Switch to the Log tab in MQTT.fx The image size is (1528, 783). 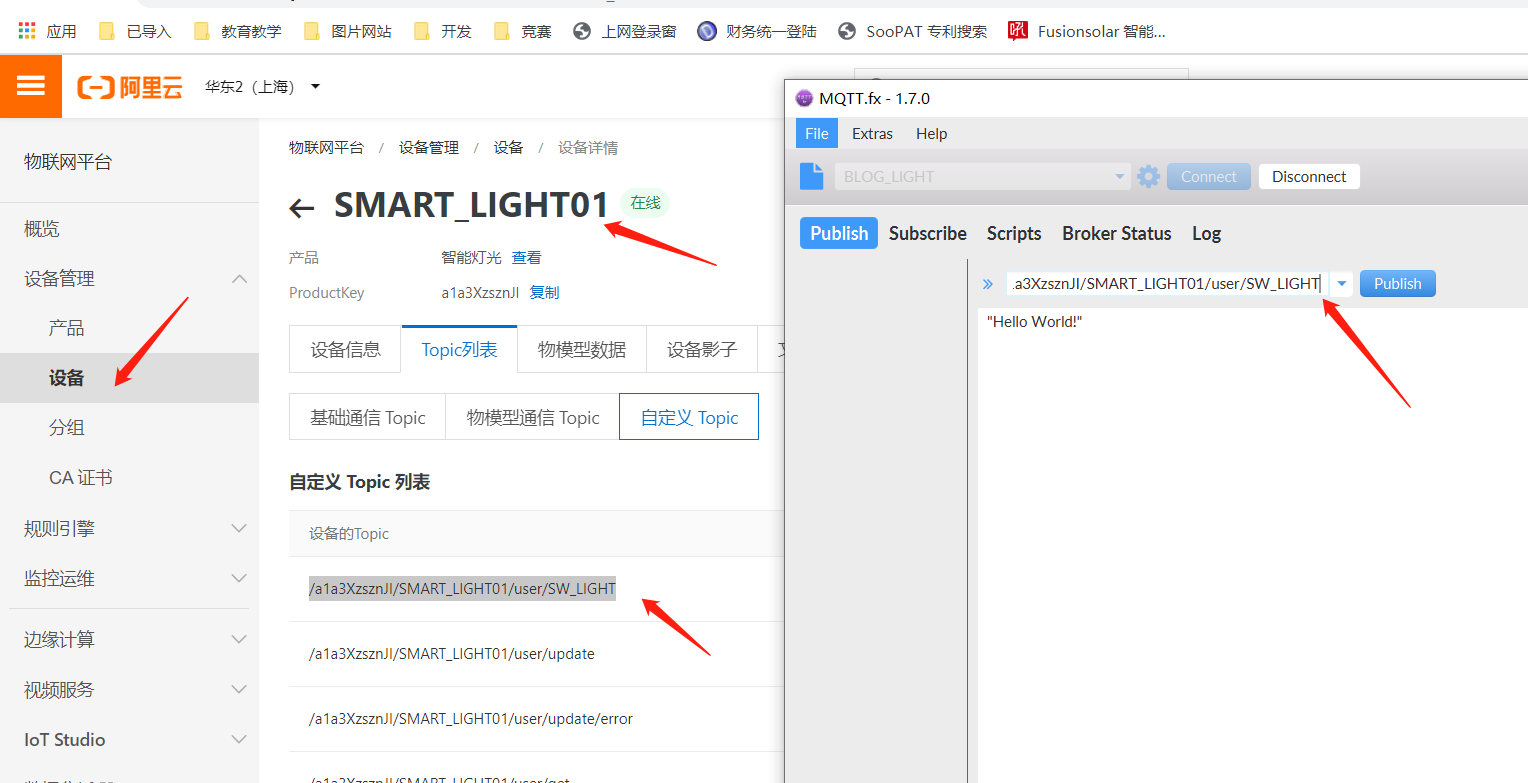1206,233
